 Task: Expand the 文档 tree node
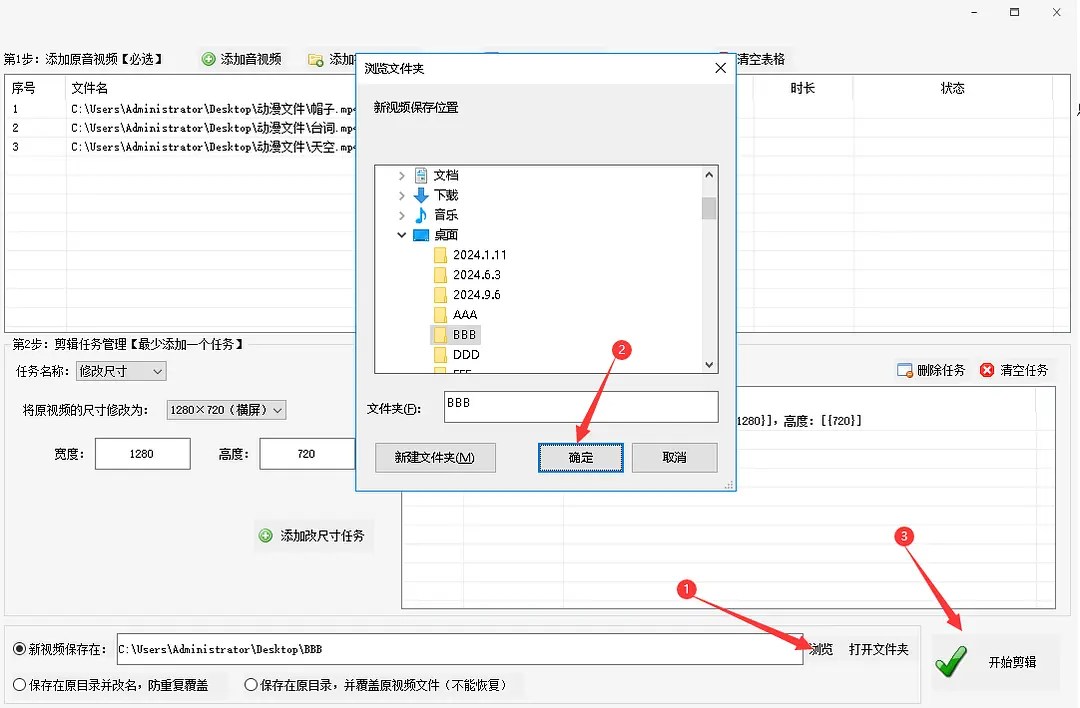402,176
